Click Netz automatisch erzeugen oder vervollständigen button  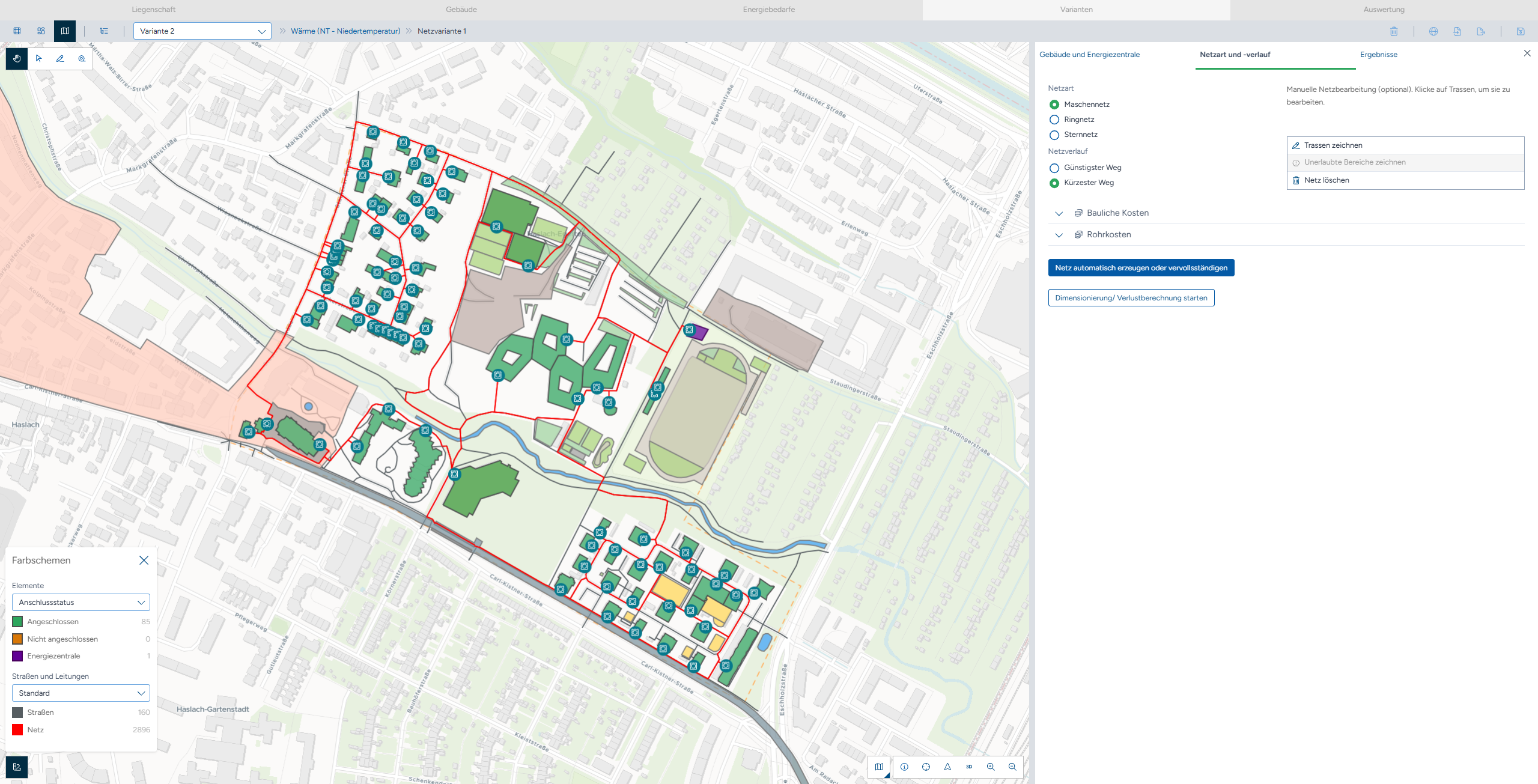pos(1141,268)
